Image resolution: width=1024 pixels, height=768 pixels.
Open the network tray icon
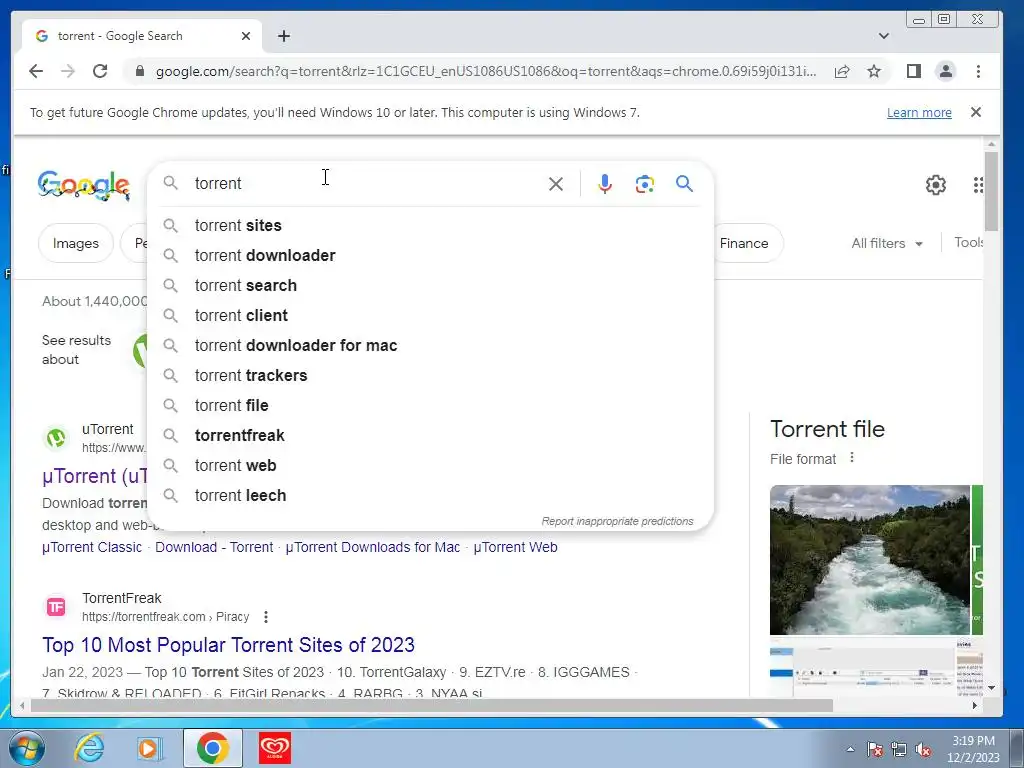click(899, 749)
